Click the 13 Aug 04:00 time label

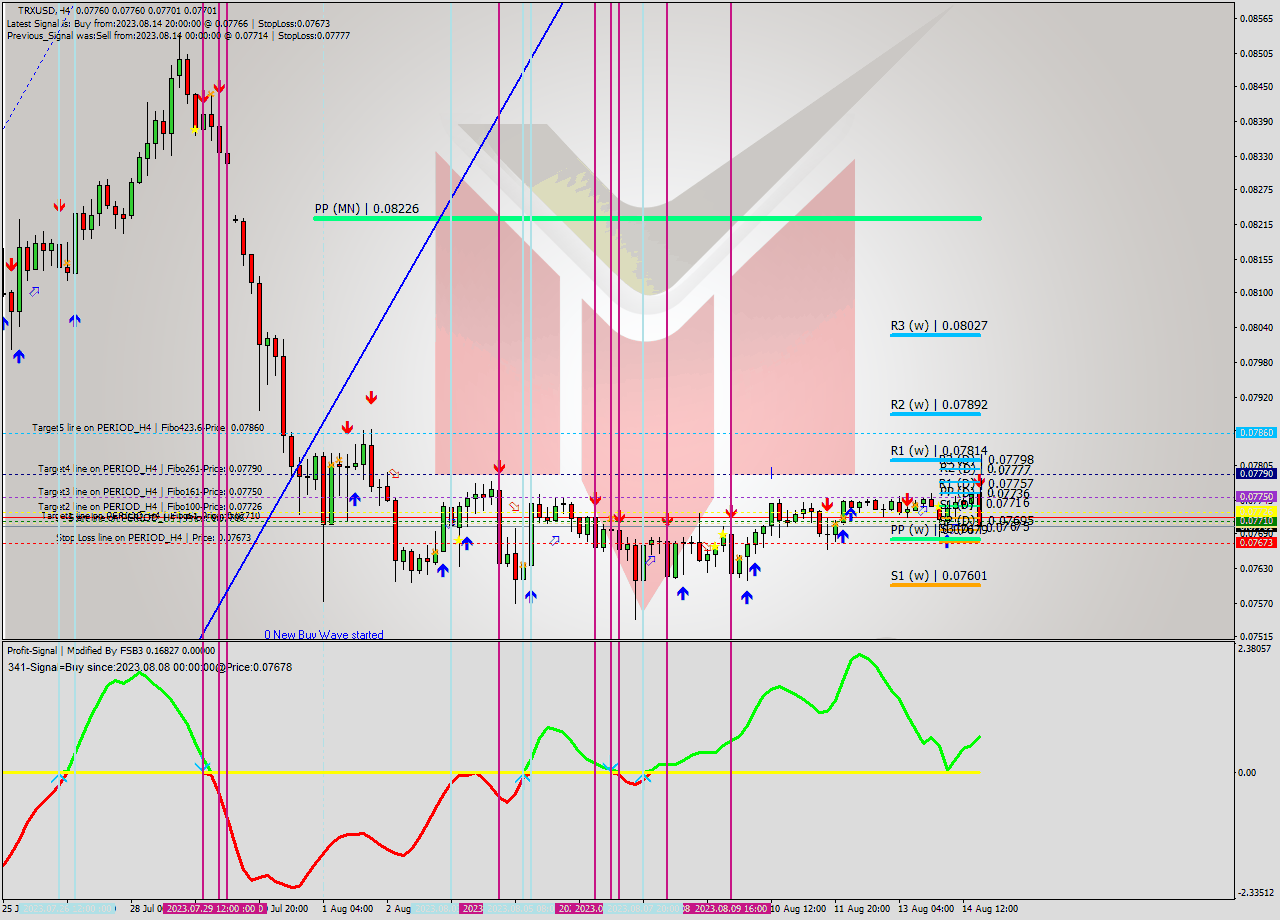point(925,909)
